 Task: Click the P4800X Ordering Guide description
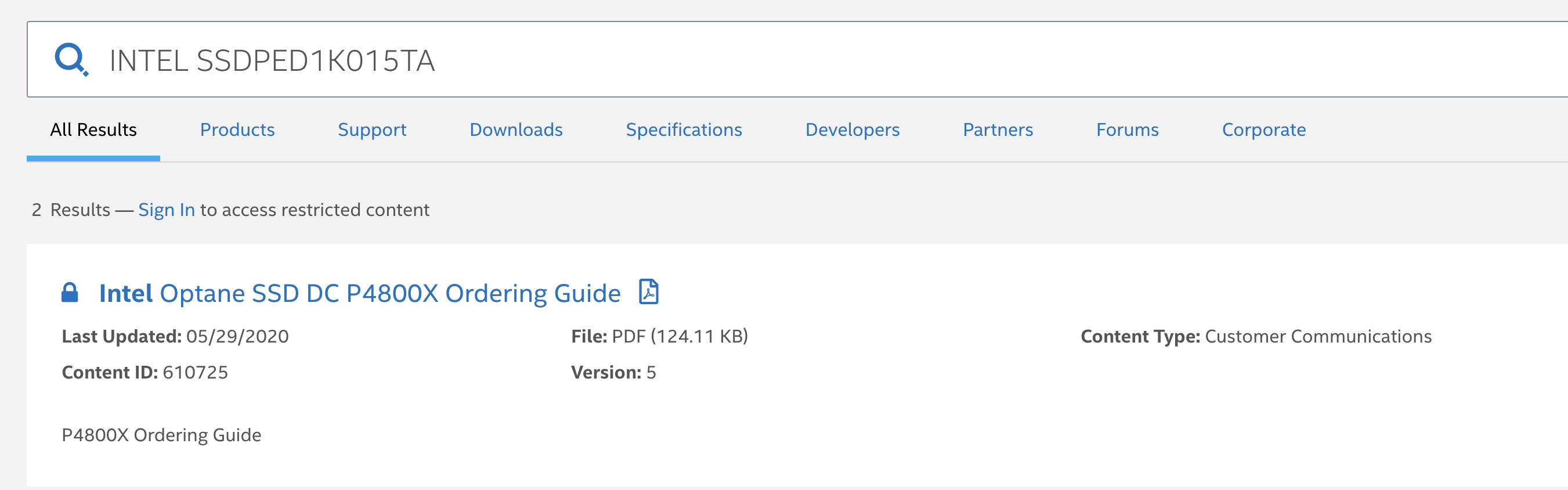161,435
